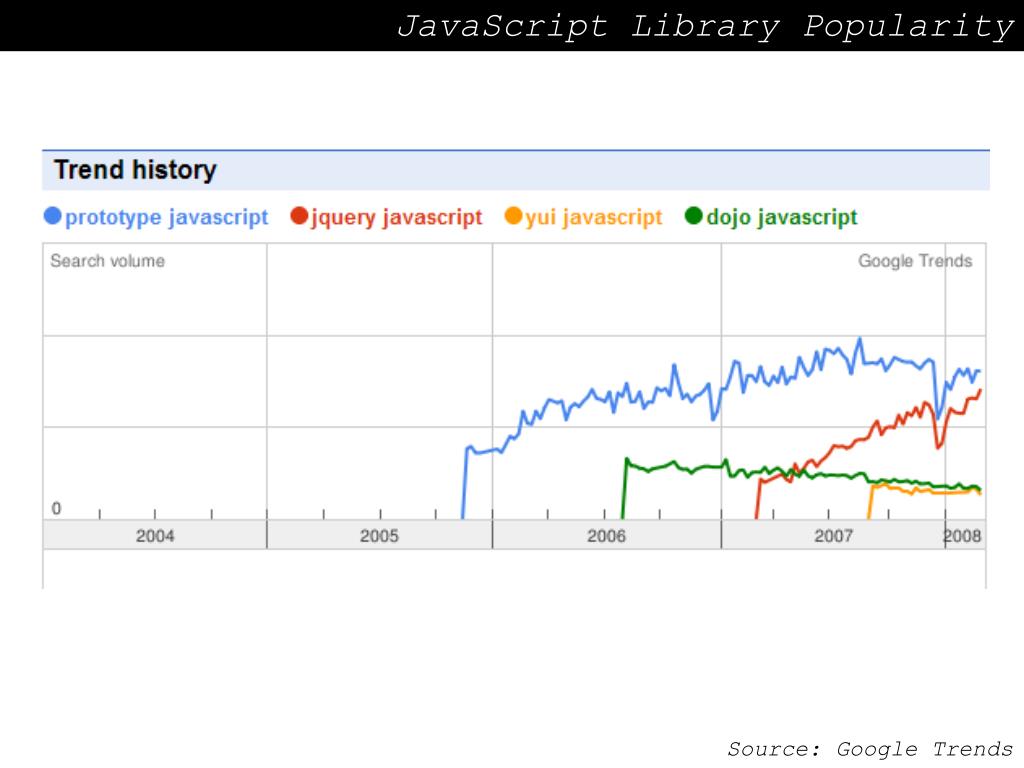Open the yui javascript legend link
This screenshot has height=768, width=1024.
(594, 217)
